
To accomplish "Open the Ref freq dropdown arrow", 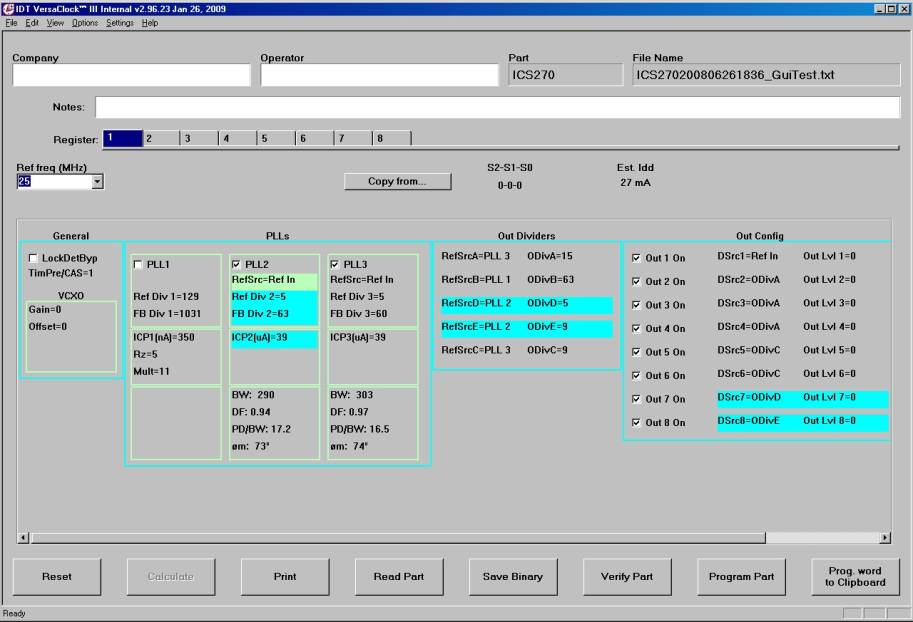I will pos(97,182).
